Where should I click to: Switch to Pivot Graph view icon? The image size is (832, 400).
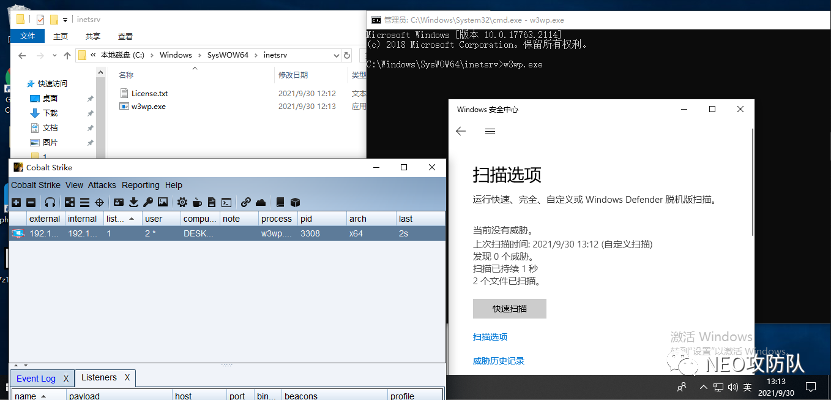click(70, 202)
